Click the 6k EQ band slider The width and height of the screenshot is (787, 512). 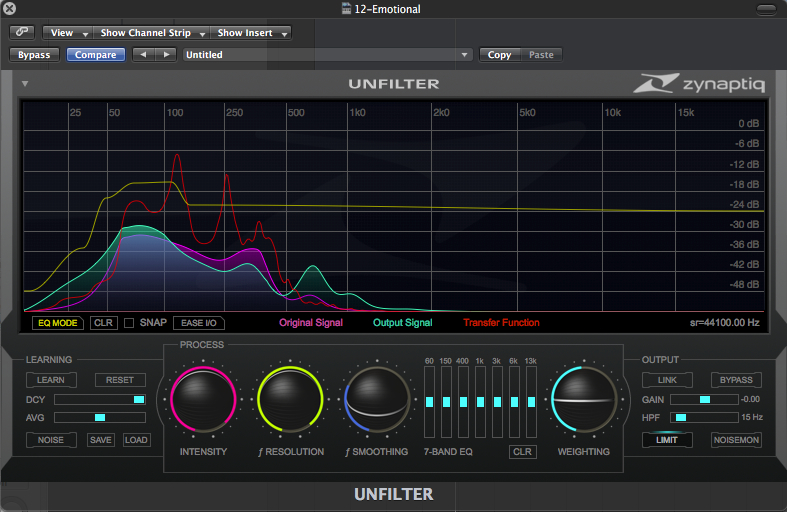click(x=514, y=402)
